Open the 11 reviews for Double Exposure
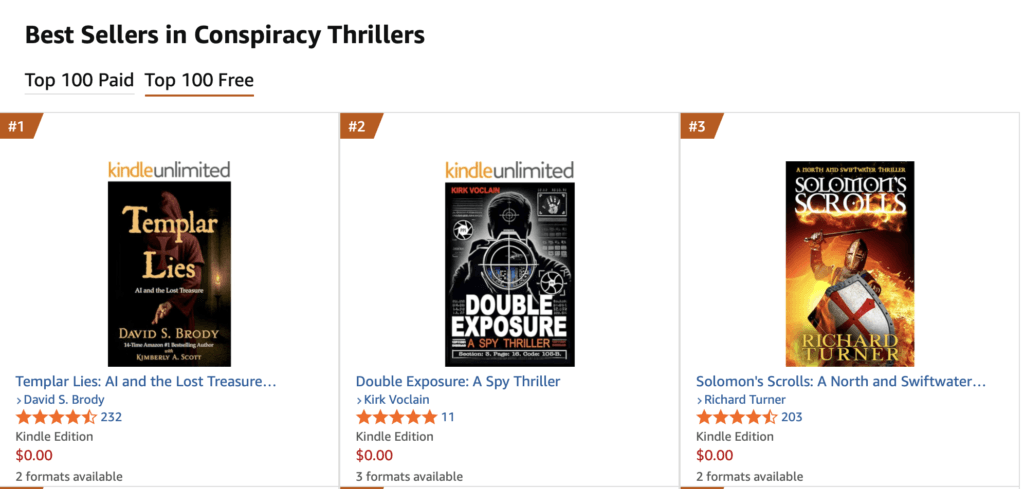 coord(448,417)
